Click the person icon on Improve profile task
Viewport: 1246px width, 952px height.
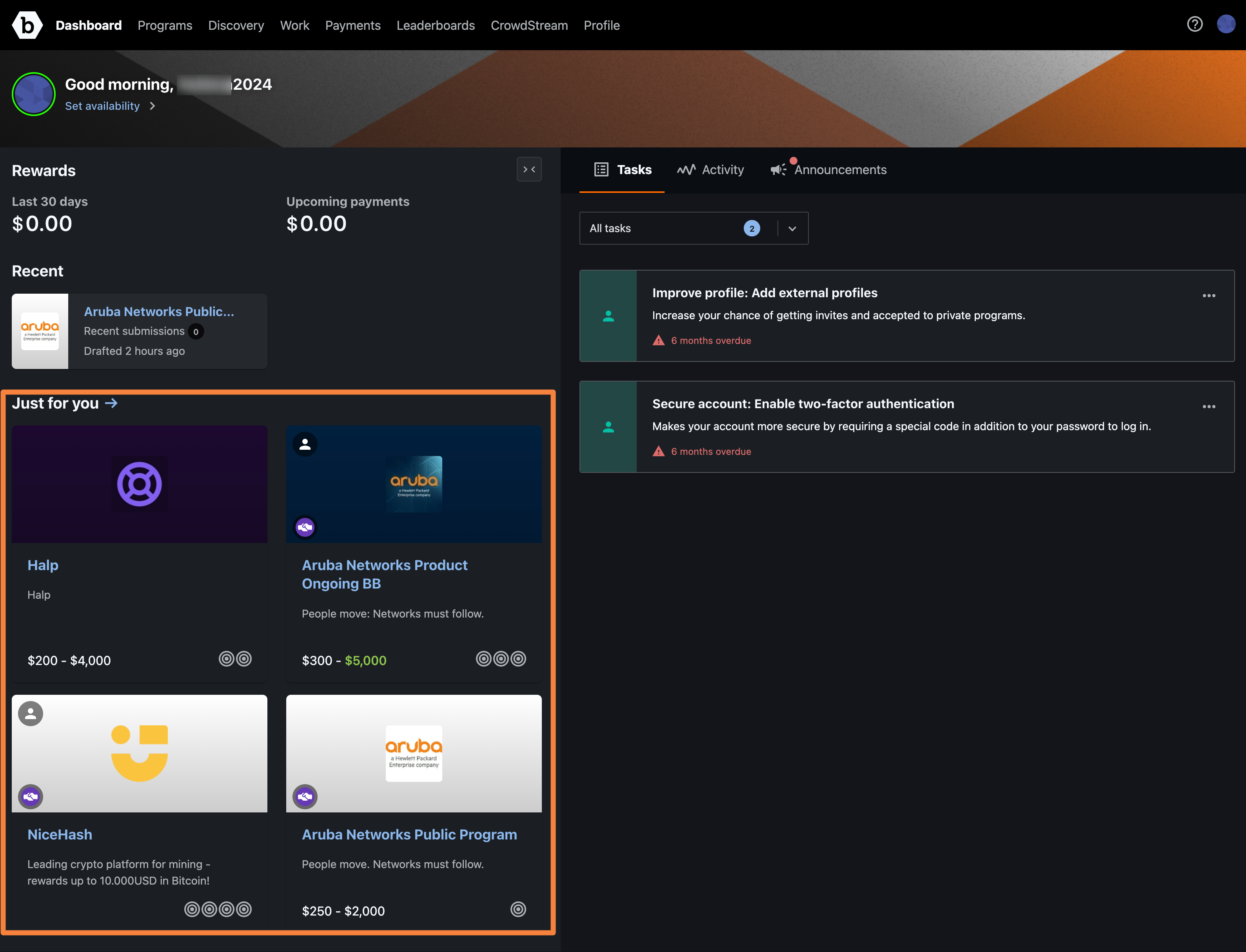[x=608, y=316]
